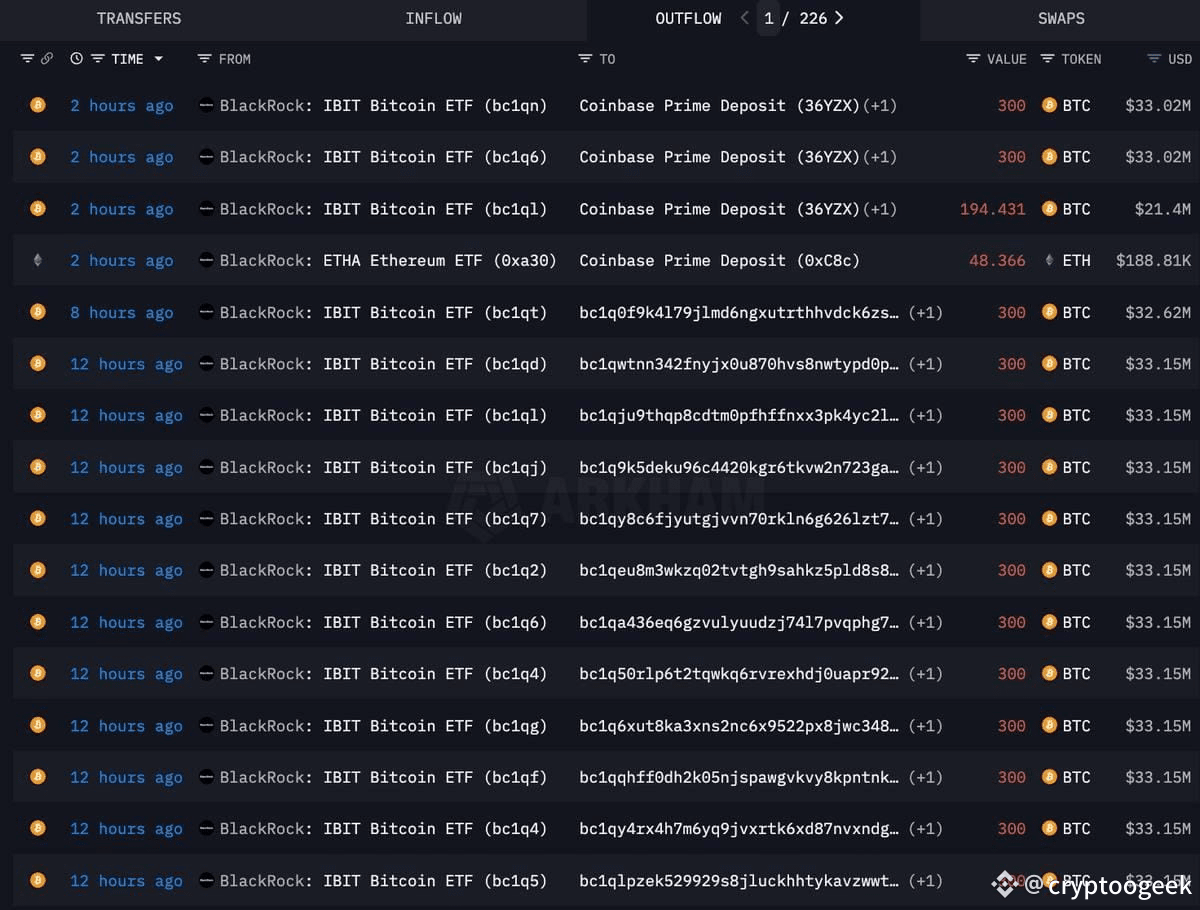Open address bc1qqhff0dh2k05njspawgvkvy8kpntnk
The width and height of the screenshot is (1200, 910).
tap(739, 777)
